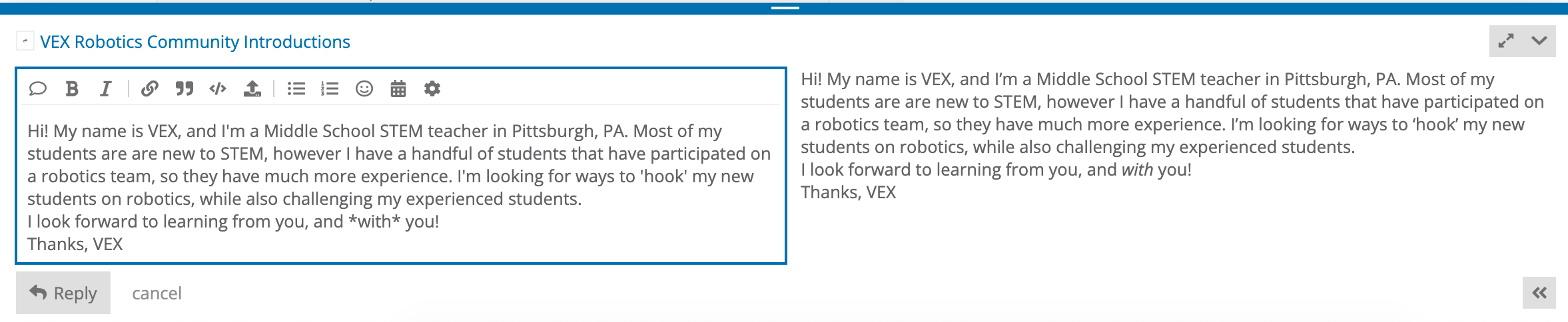The height and width of the screenshot is (322, 1568).
Task: Insert a hyperlink using the chain icon
Action: click(150, 88)
